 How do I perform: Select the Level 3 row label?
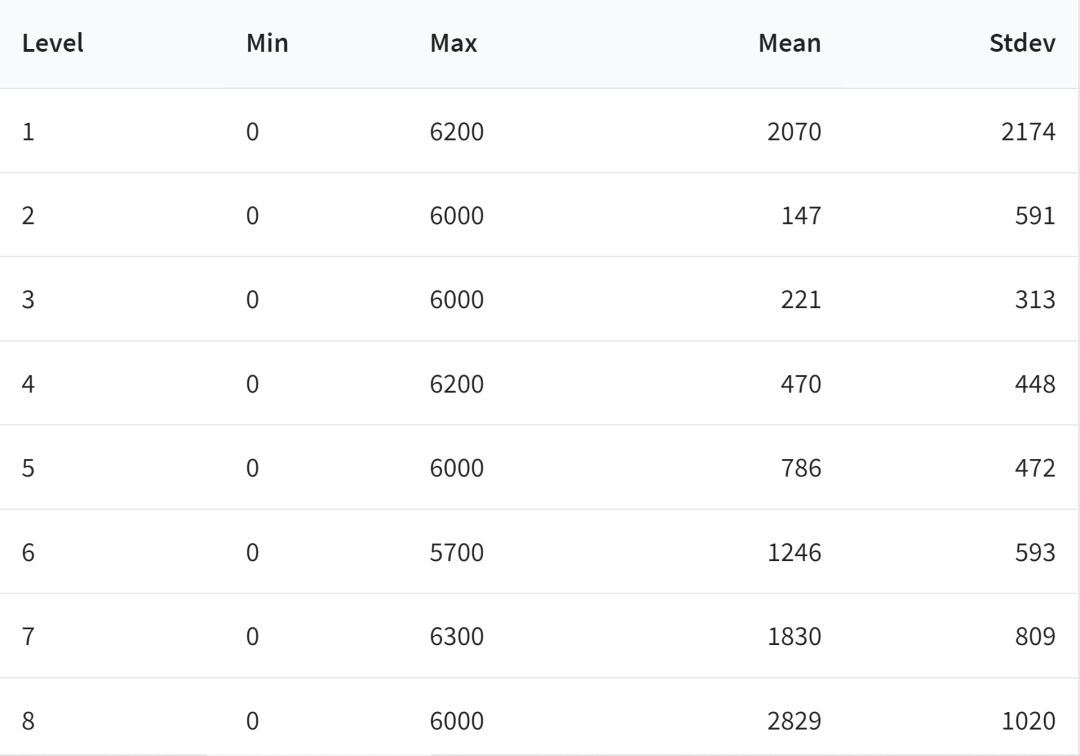tap(28, 299)
